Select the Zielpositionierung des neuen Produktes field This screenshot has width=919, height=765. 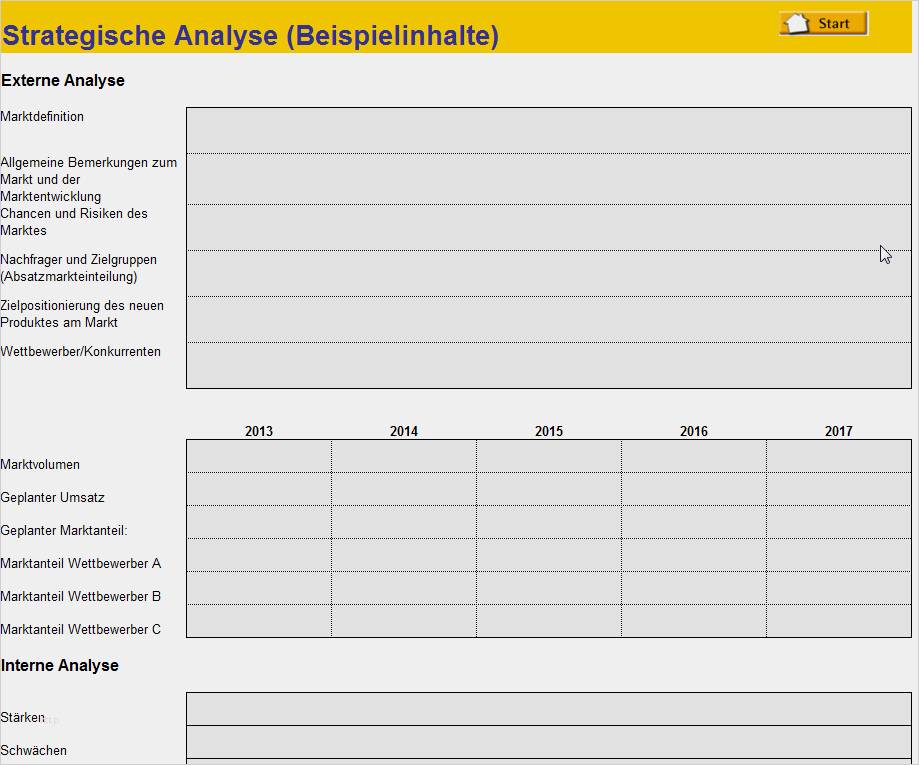549,319
